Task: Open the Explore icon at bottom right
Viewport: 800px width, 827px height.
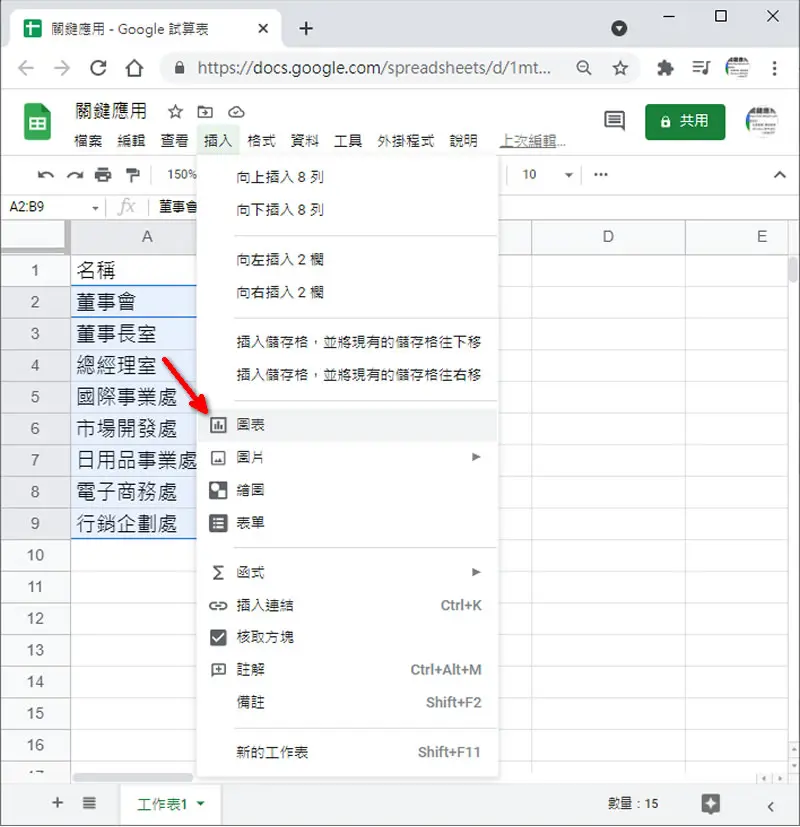Action: tap(710, 804)
